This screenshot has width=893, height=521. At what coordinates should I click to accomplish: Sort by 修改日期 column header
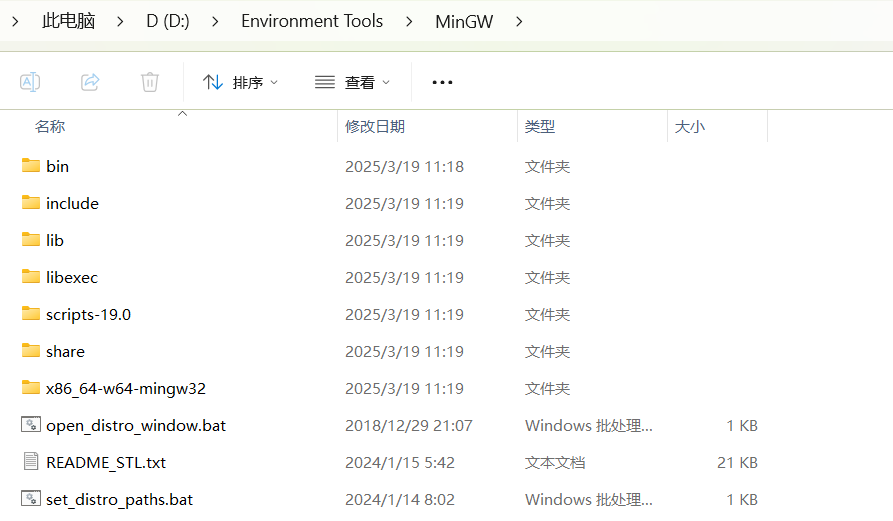(375, 127)
